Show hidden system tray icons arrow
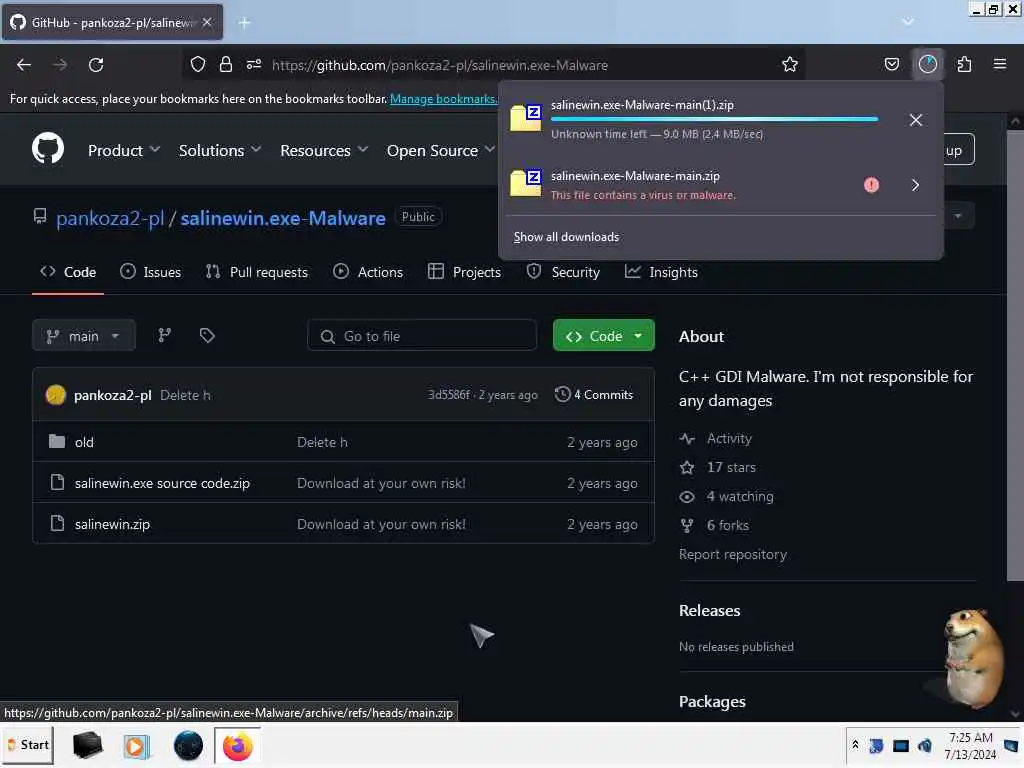The image size is (1024, 768). point(855,745)
